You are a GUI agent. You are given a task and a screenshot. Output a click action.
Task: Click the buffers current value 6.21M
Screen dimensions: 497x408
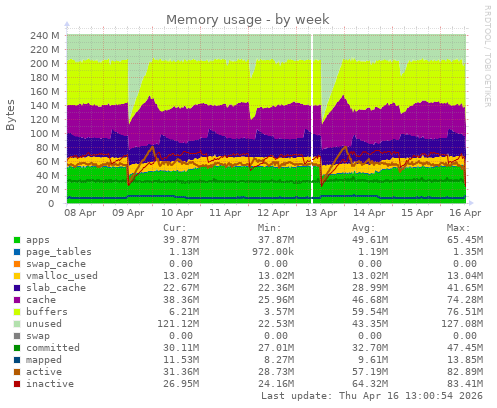[x=184, y=312]
